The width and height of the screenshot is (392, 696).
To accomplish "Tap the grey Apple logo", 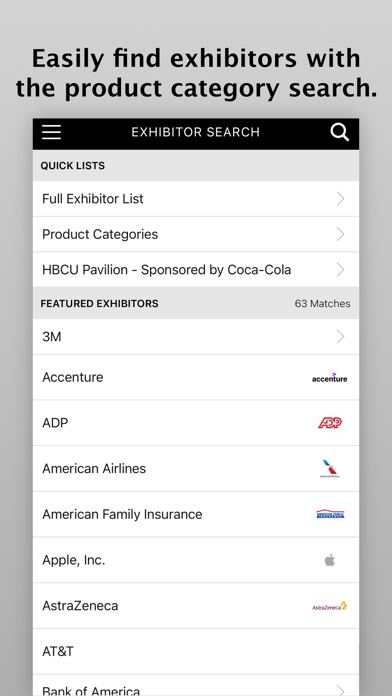I will [x=329, y=560].
